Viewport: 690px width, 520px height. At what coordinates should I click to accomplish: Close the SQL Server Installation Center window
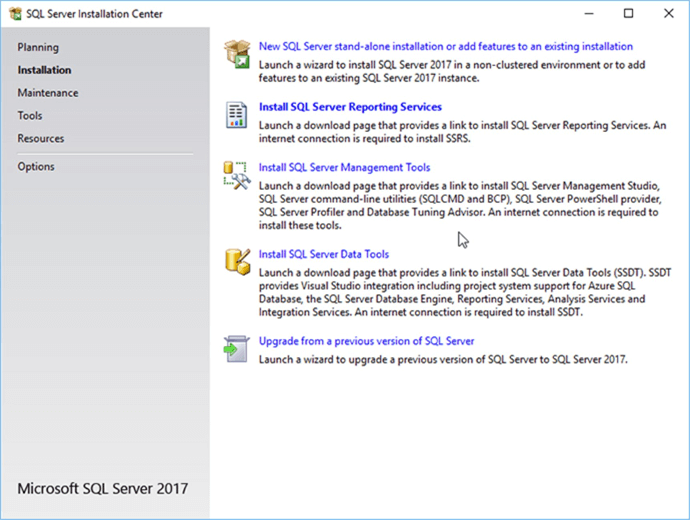coord(668,14)
